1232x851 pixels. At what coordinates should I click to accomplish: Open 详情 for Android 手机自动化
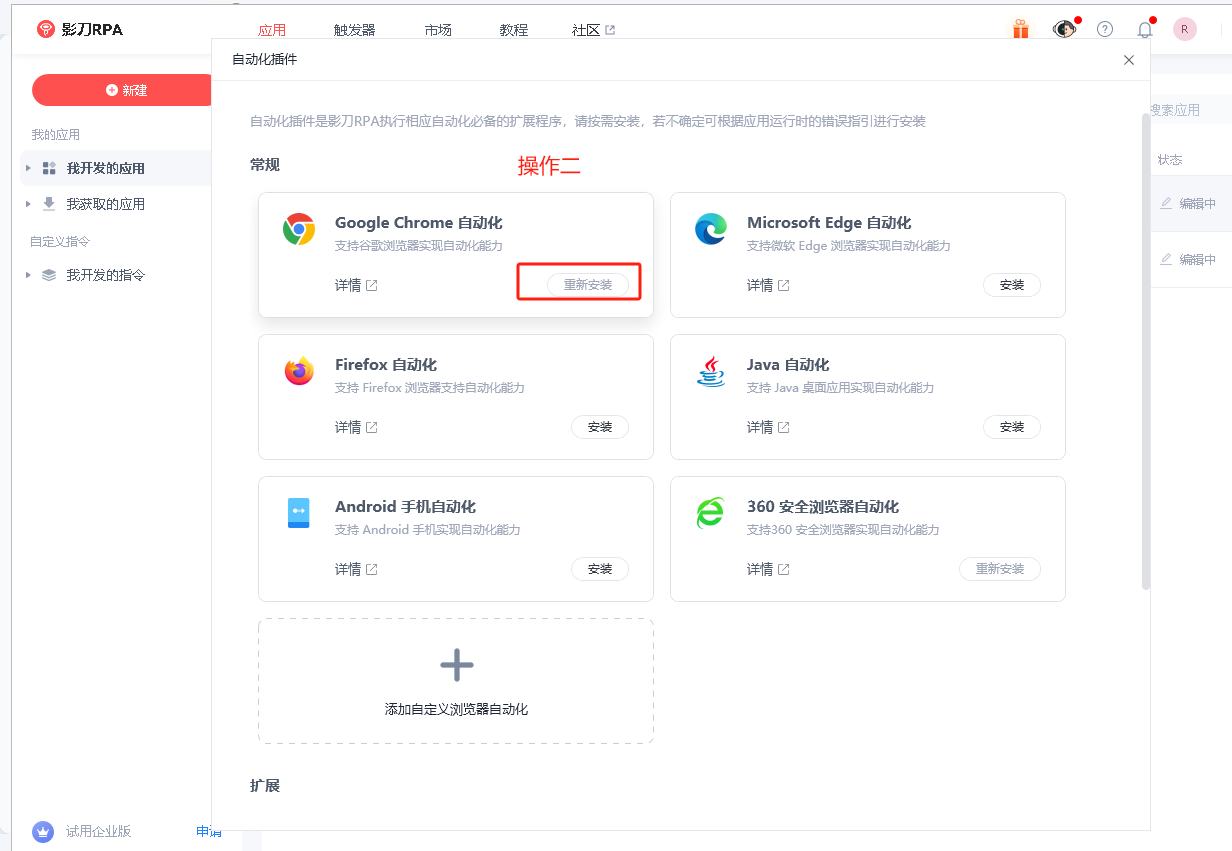pos(348,569)
